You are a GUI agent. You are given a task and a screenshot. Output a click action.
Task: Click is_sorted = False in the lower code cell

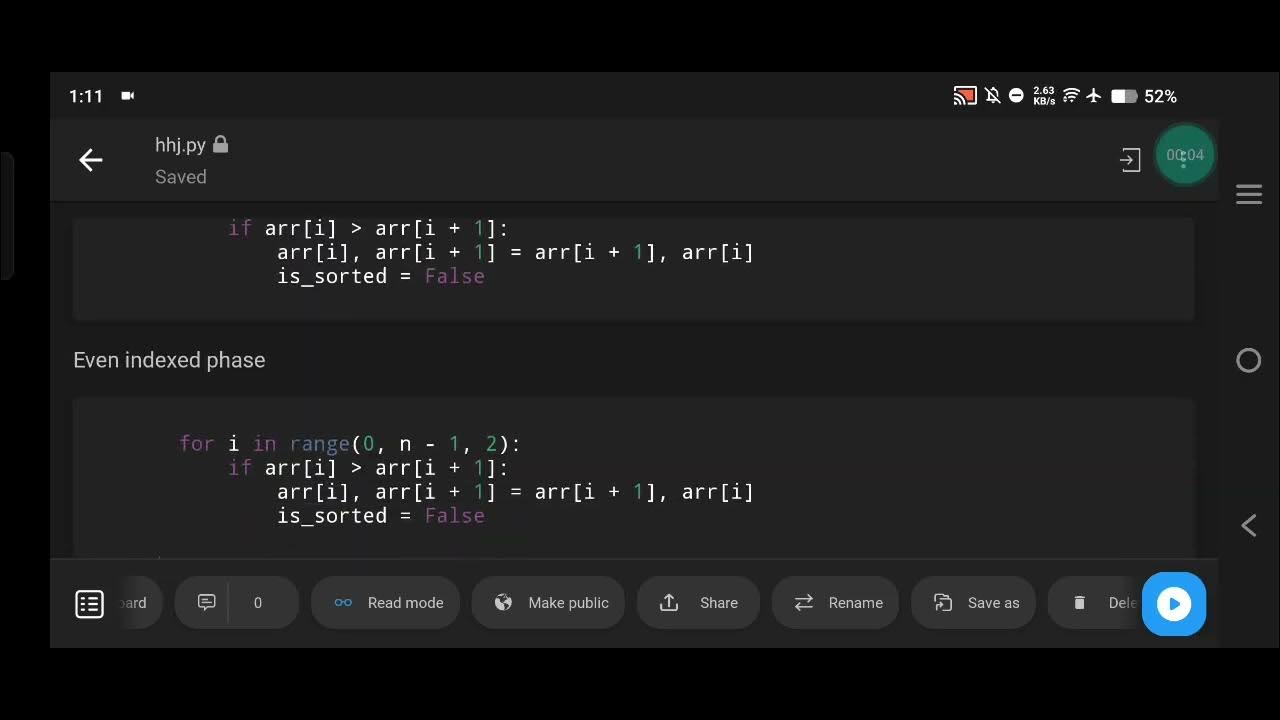point(381,516)
